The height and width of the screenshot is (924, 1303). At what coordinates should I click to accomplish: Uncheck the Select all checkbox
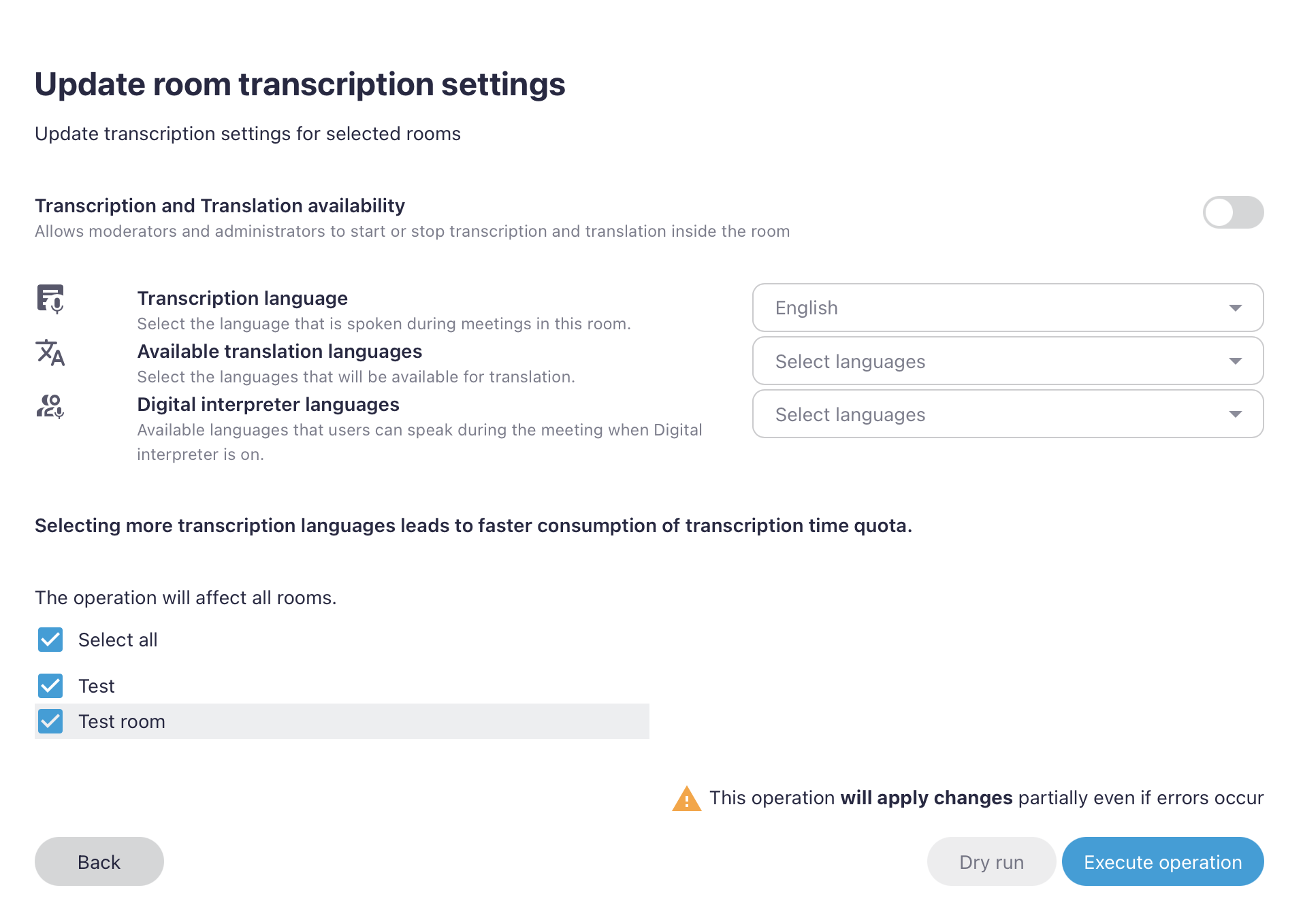point(50,640)
